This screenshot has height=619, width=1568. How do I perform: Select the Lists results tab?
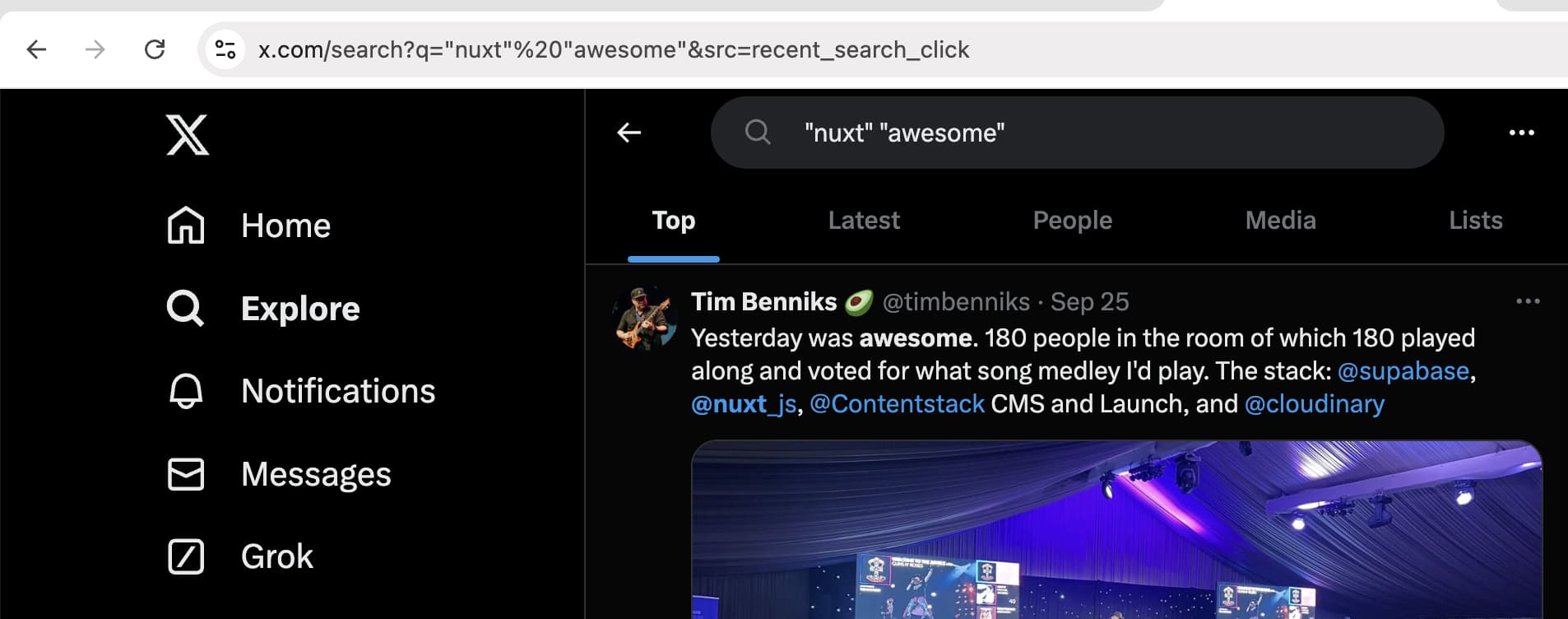point(1474,220)
